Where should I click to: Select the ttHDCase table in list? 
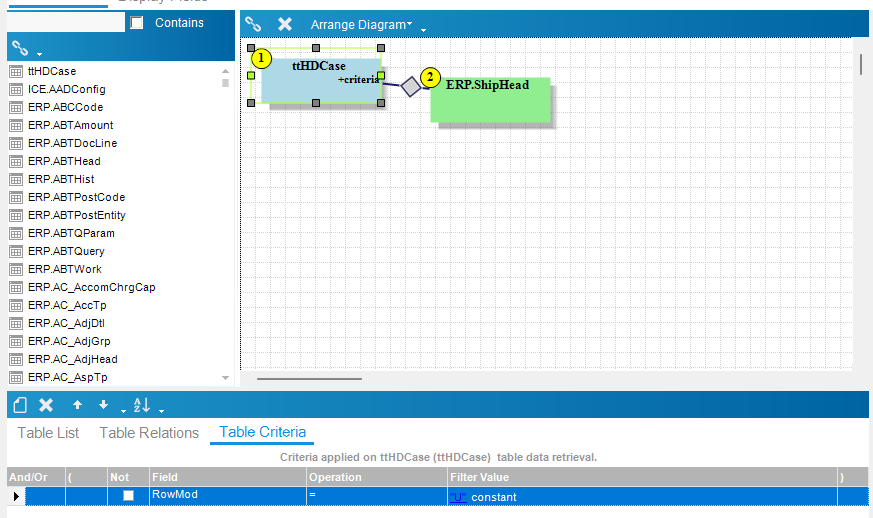point(52,71)
